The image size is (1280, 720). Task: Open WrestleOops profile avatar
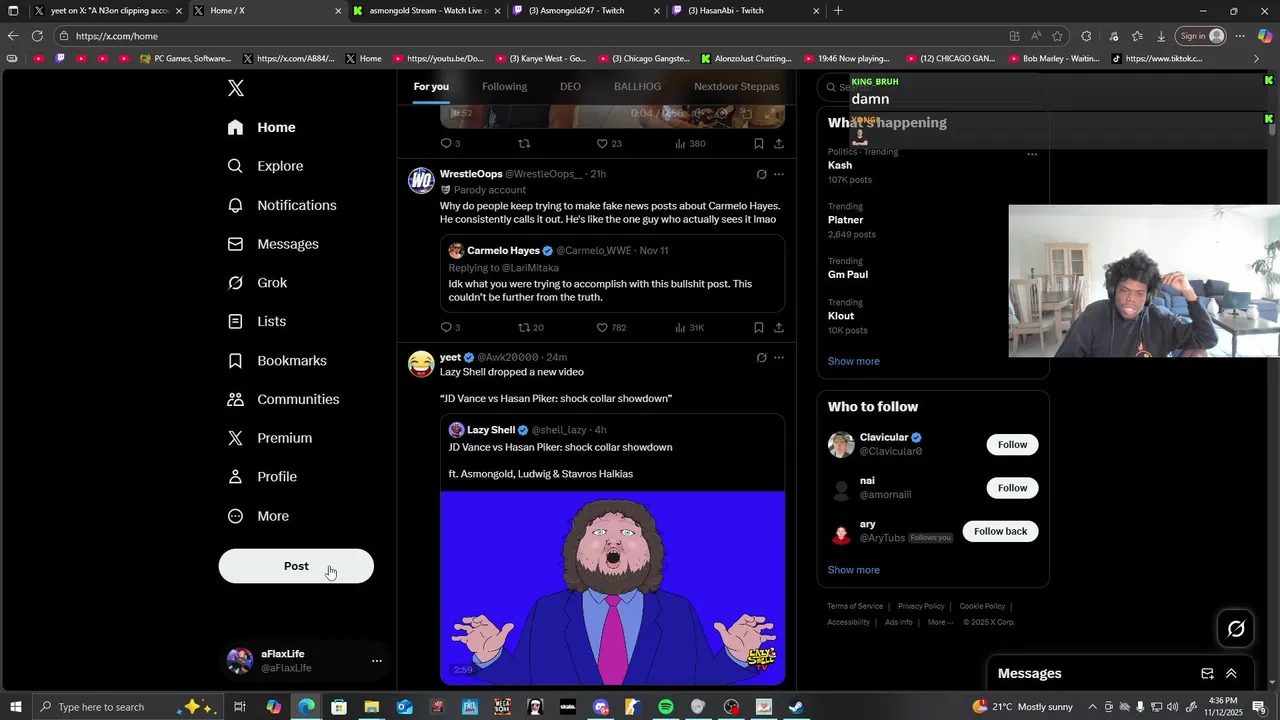(x=421, y=181)
